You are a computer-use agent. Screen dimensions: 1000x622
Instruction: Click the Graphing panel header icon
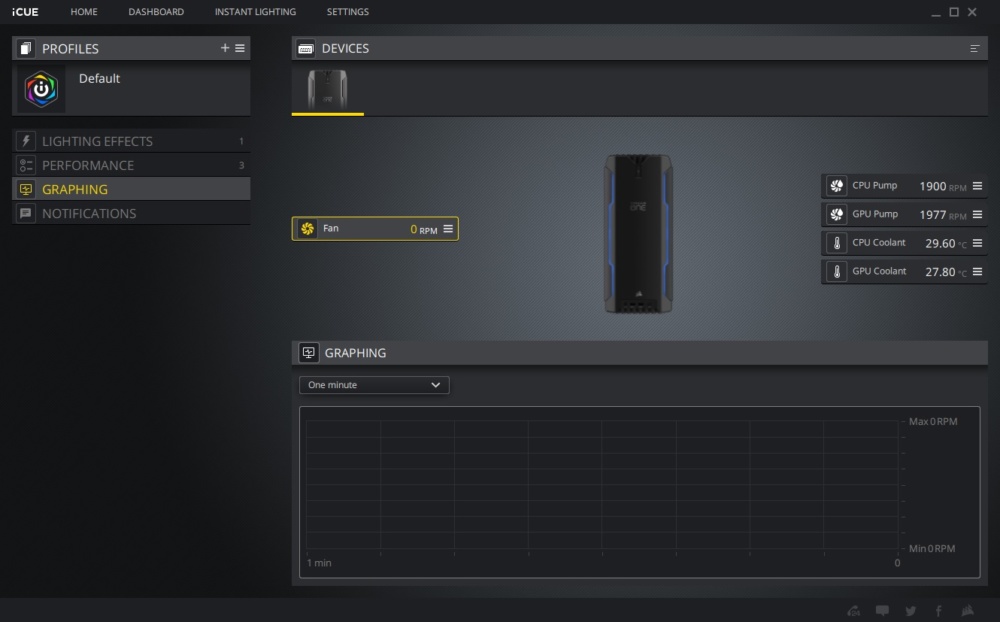pyautogui.click(x=309, y=353)
